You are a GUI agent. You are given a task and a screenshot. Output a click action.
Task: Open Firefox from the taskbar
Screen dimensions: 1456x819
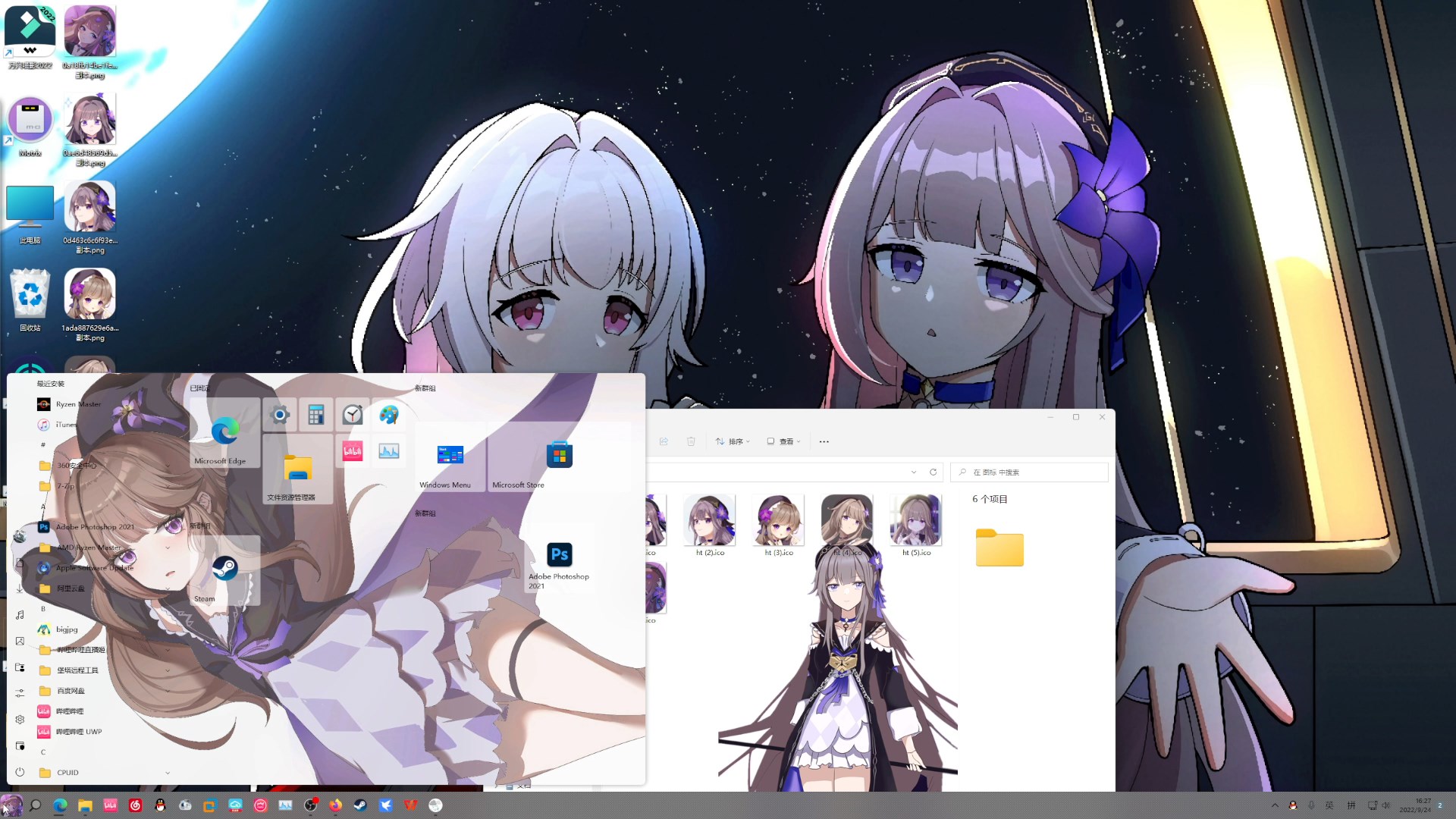click(335, 805)
